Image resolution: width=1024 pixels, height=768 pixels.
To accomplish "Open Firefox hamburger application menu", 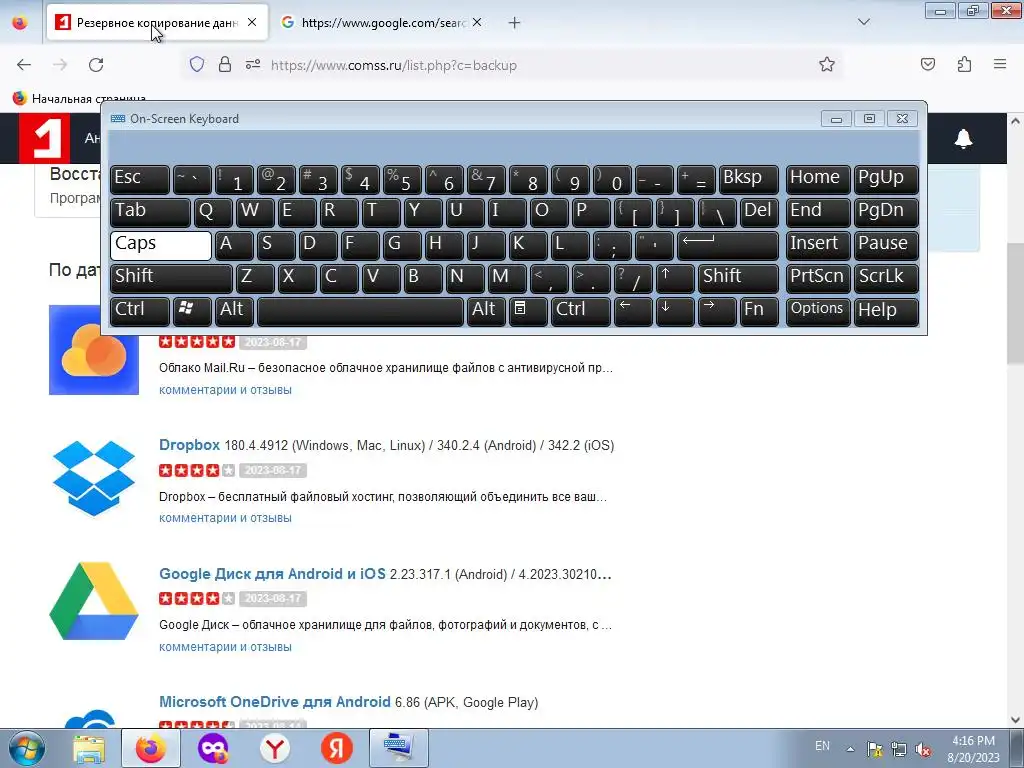I will tap(1000, 64).
